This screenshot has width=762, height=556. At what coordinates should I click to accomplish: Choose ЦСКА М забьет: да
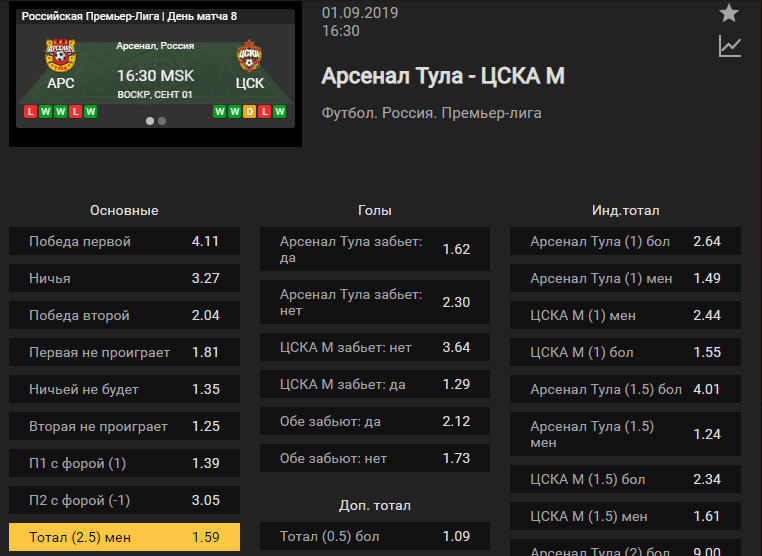(x=375, y=384)
